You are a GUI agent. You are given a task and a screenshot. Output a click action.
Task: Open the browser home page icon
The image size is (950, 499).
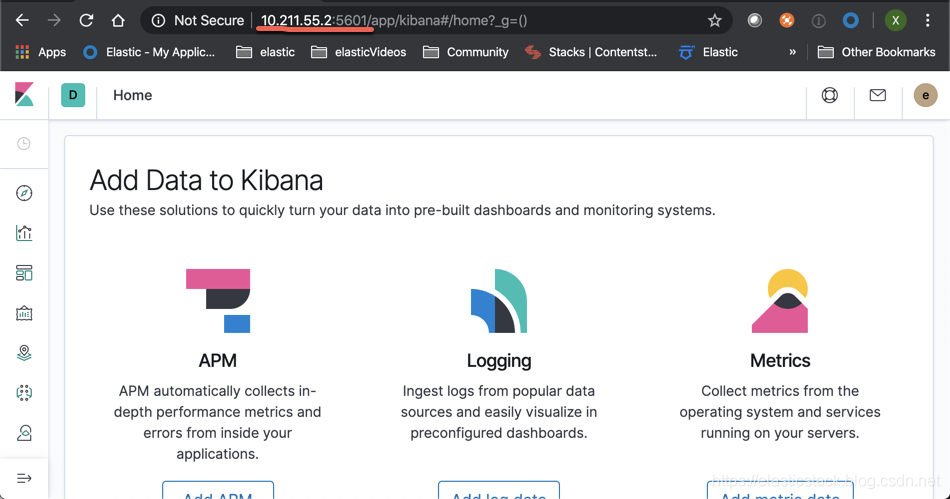pyautogui.click(x=118, y=21)
